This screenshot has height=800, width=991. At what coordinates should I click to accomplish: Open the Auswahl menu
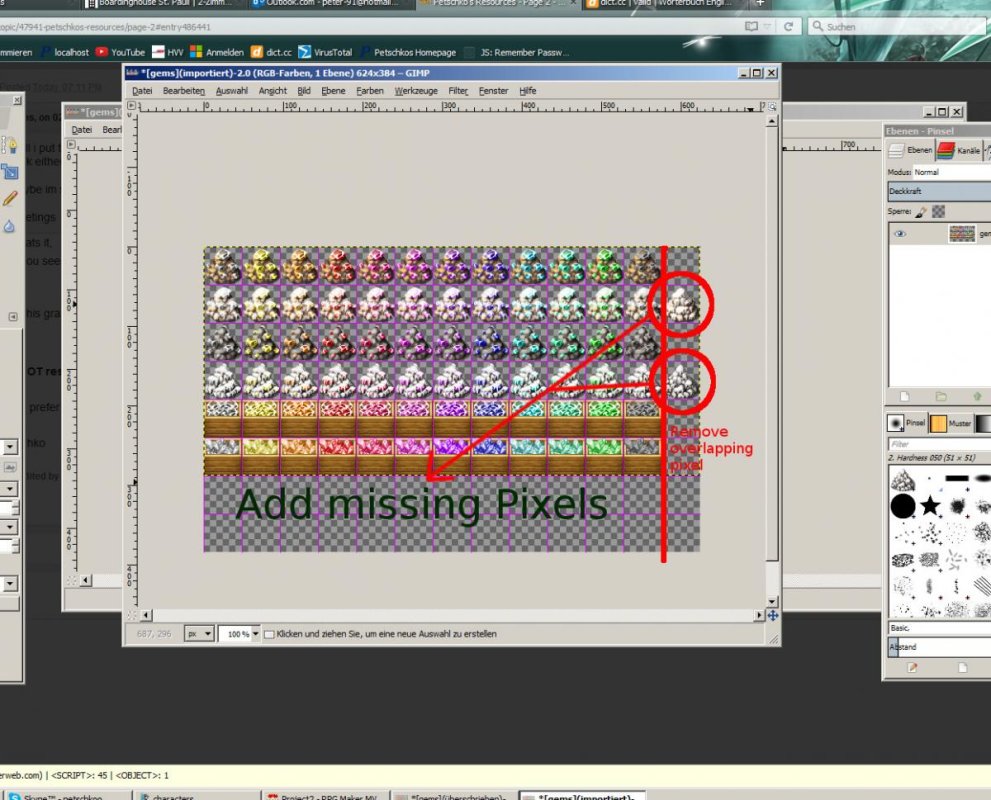tap(231, 91)
